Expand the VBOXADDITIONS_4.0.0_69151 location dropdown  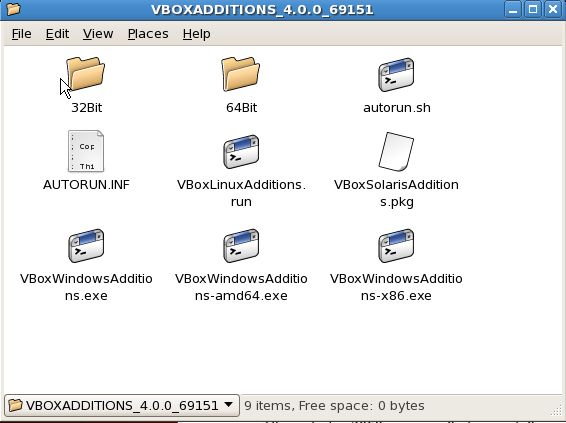click(x=122, y=405)
